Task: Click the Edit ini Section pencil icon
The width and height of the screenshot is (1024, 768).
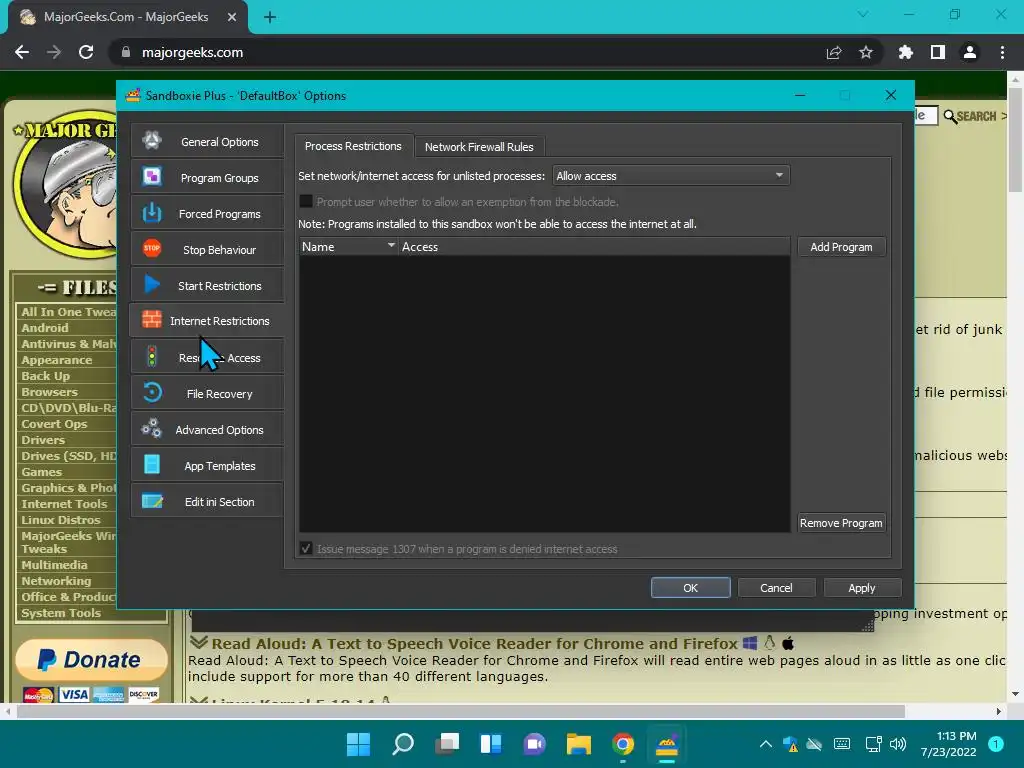Action: click(152, 501)
